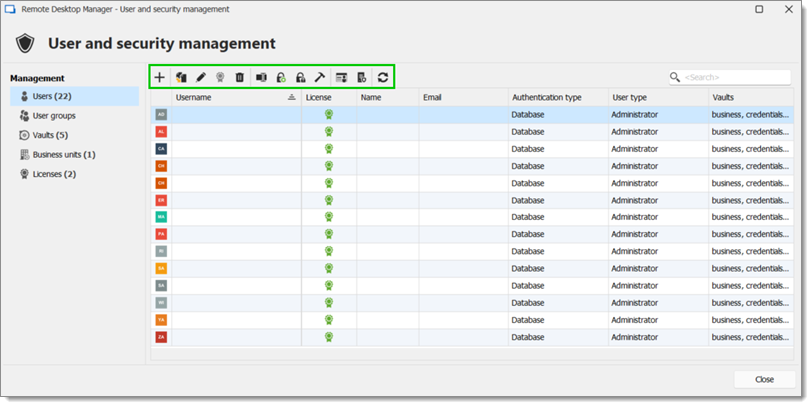Click the pencil edit user icon

click(x=201, y=77)
